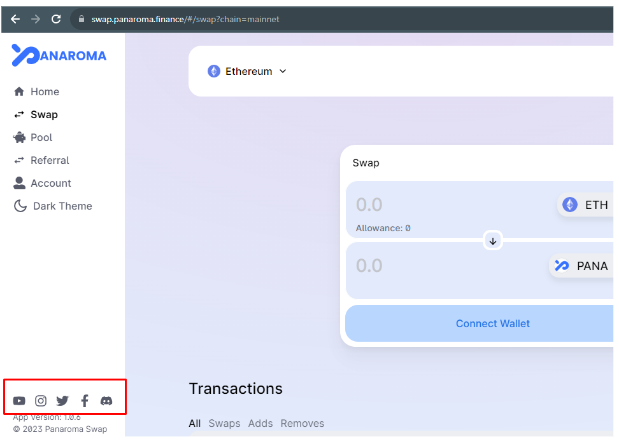Select the Adds transactions tab
Screen dimensions: 619x443
tap(261, 424)
